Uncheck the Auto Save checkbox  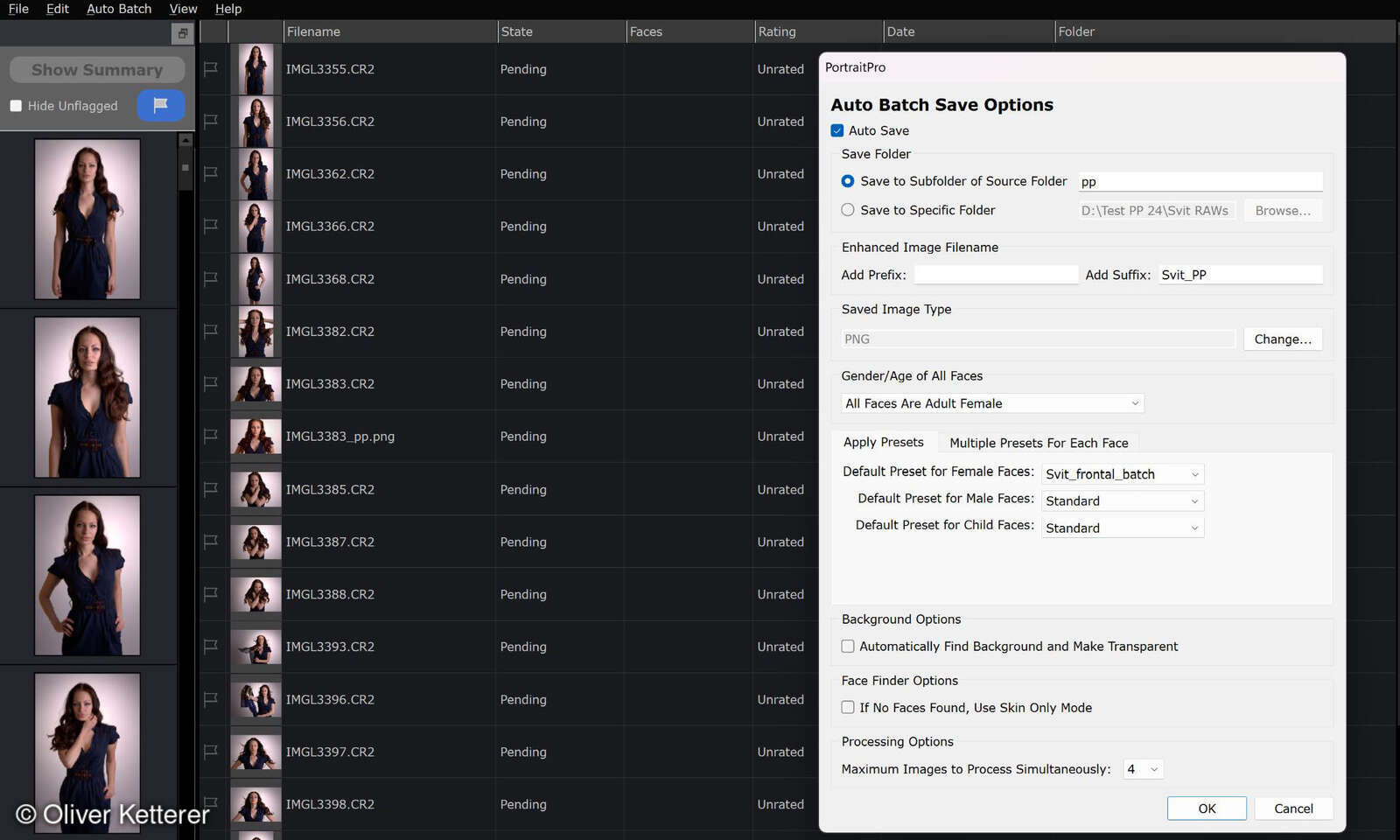click(837, 131)
